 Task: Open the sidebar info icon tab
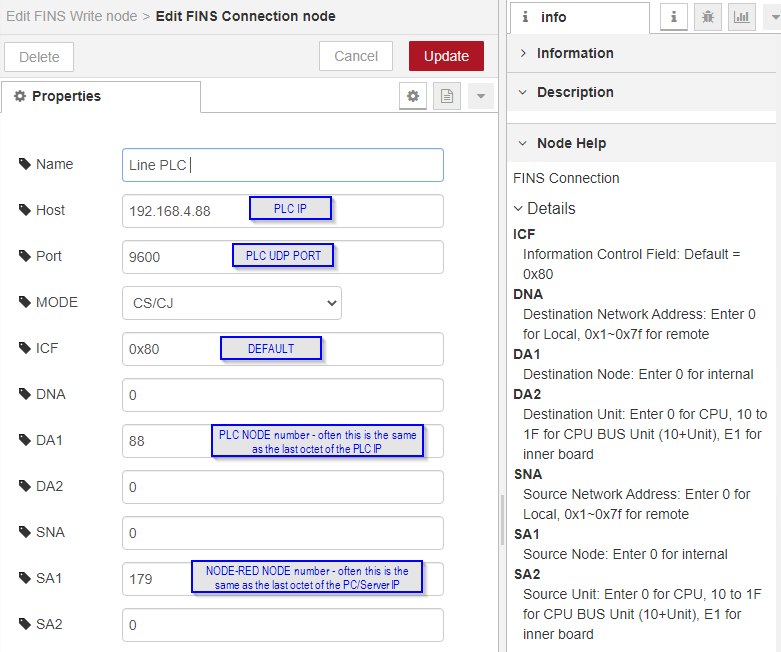tap(673, 17)
